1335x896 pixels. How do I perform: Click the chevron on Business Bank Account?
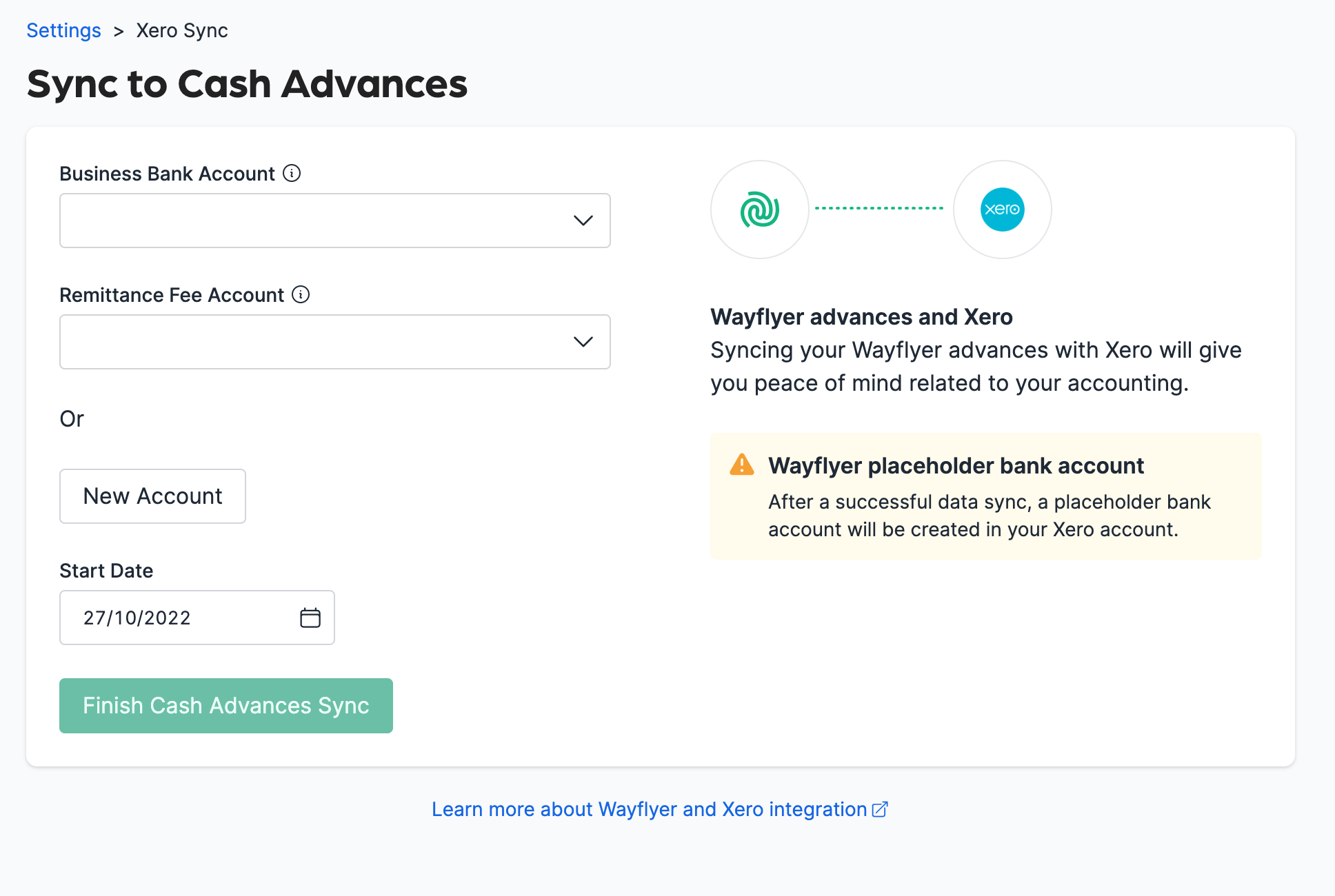click(x=583, y=220)
